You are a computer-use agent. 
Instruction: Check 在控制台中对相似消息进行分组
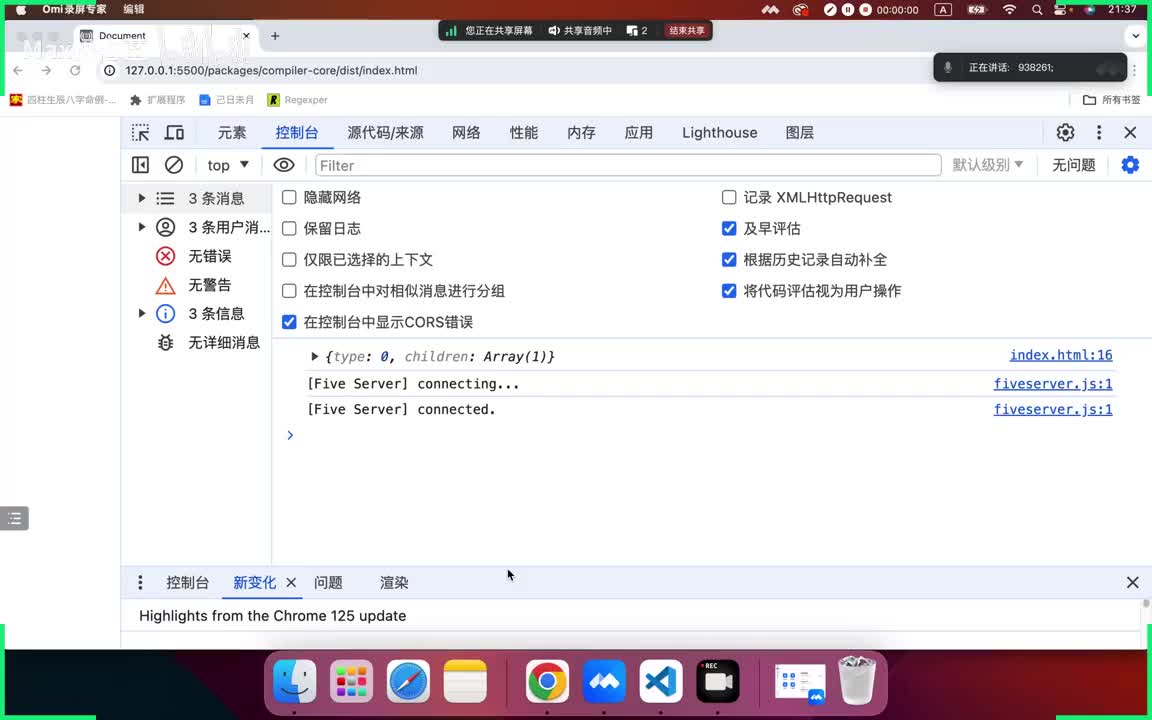(289, 291)
